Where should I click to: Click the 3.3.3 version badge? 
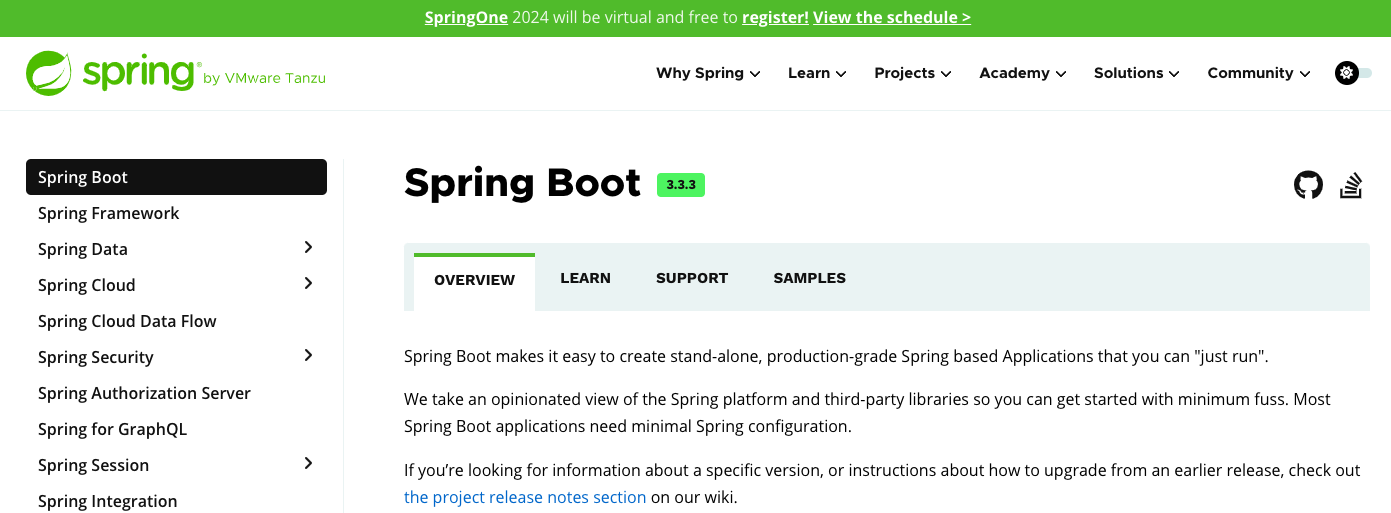pos(680,185)
